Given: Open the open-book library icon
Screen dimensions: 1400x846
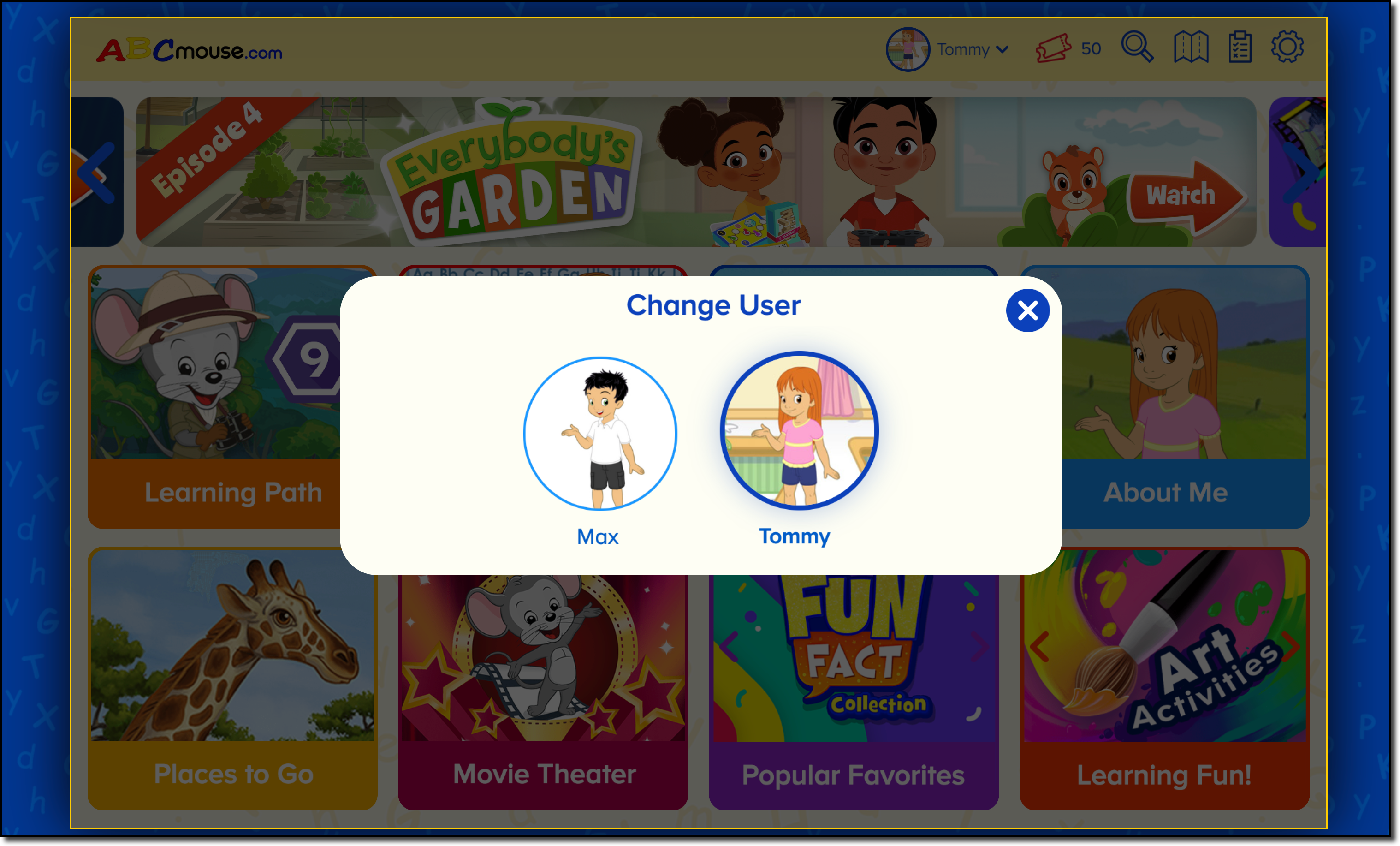Looking at the screenshot, I should pyautogui.click(x=1191, y=47).
